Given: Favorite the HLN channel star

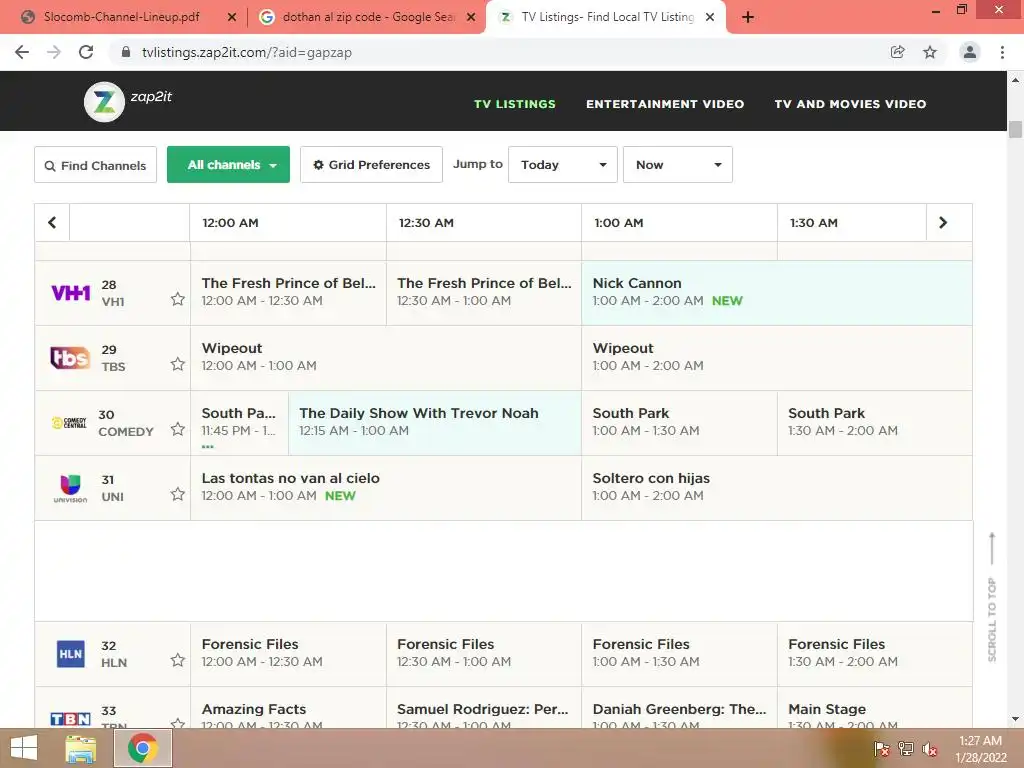Looking at the screenshot, I should point(178,660).
